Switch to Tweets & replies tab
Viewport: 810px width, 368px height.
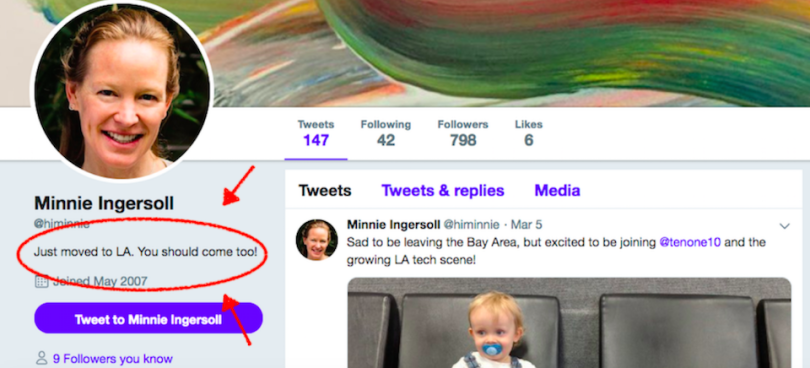click(x=443, y=191)
